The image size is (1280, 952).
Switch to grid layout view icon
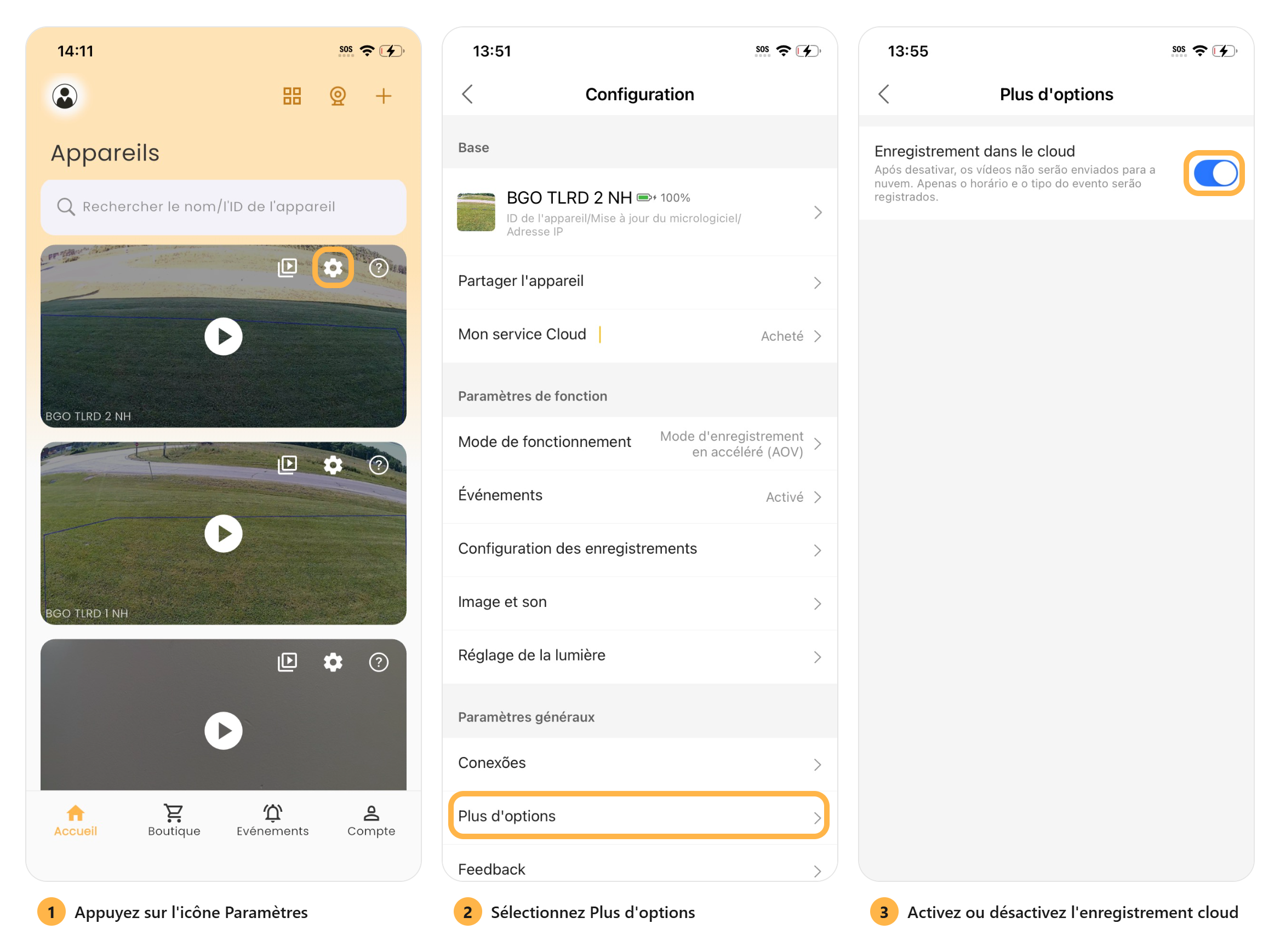click(x=292, y=96)
